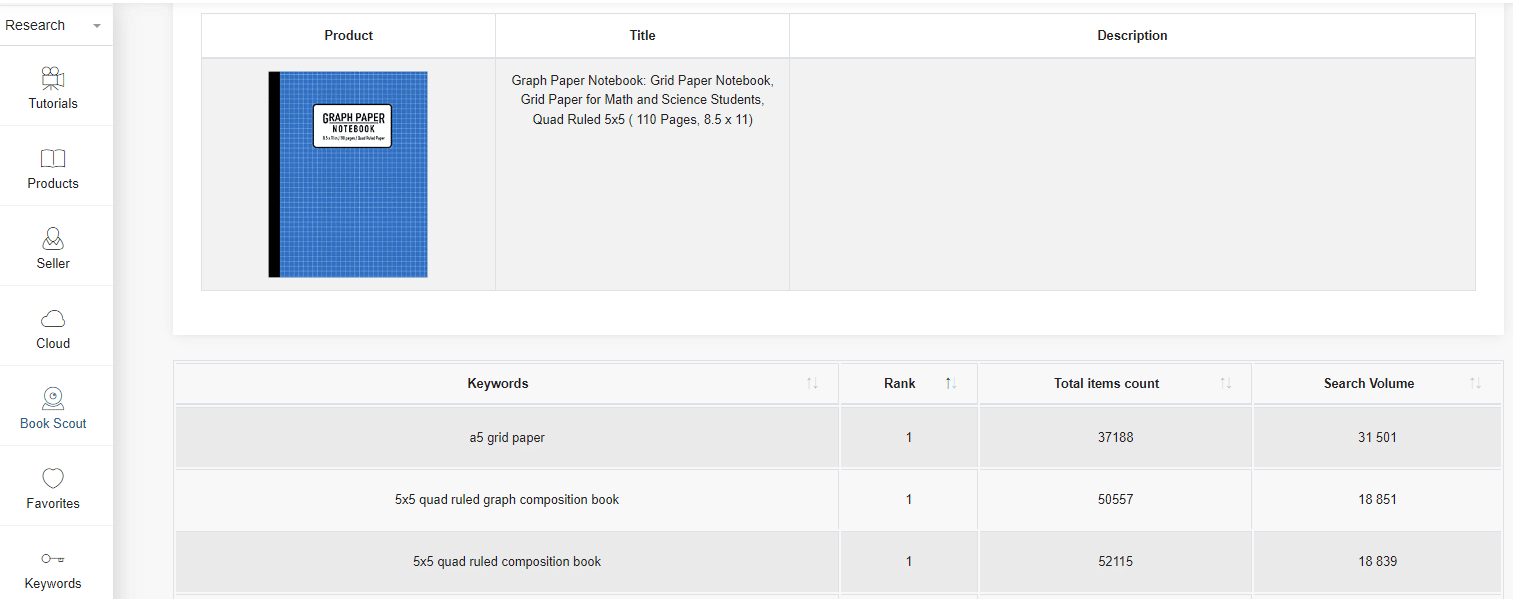Click the Graph Paper Notebook cover thumbnail
Screen dimensions: 1513x599
coord(348,174)
